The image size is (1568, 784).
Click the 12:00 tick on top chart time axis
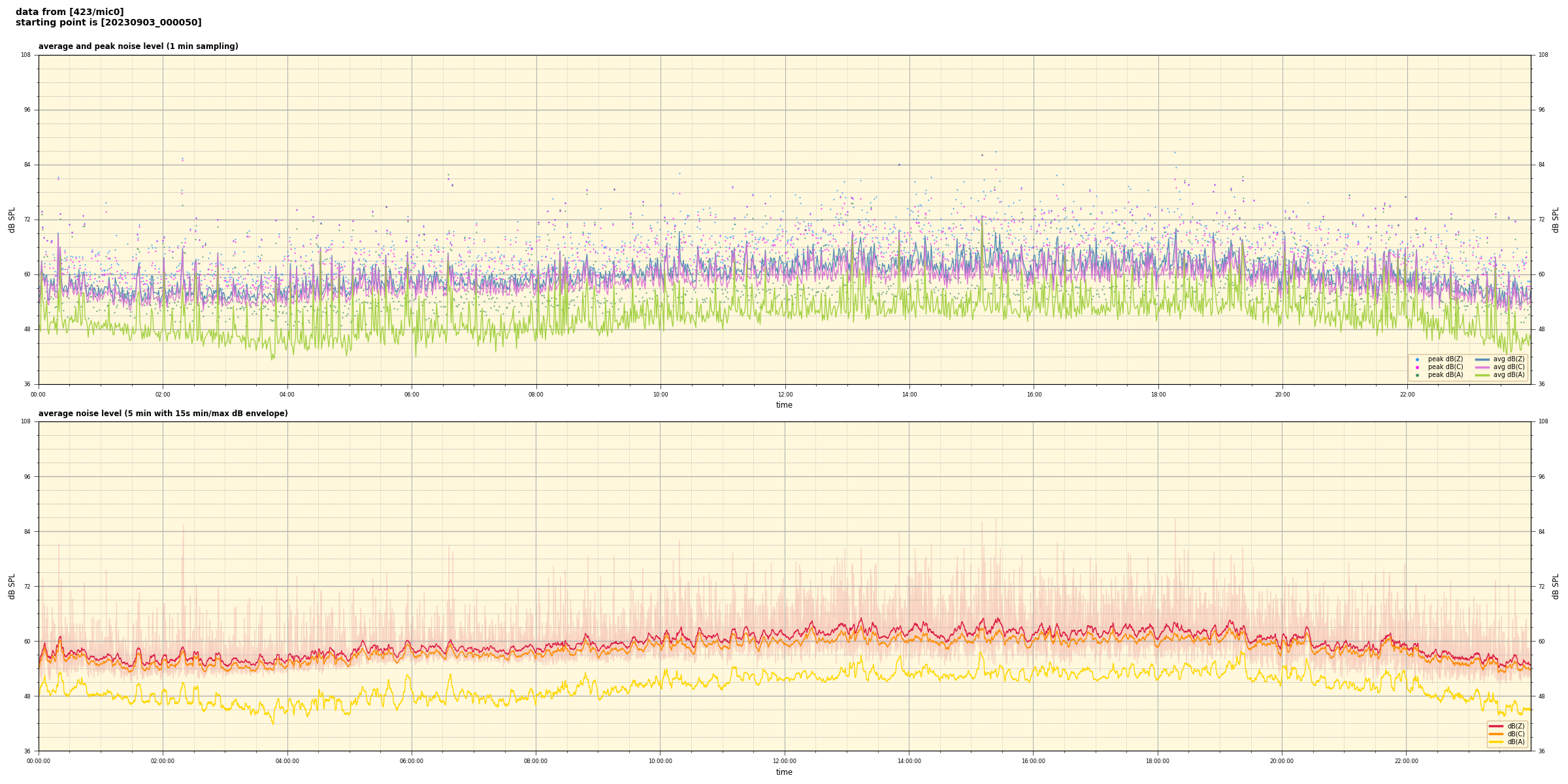pos(785,395)
